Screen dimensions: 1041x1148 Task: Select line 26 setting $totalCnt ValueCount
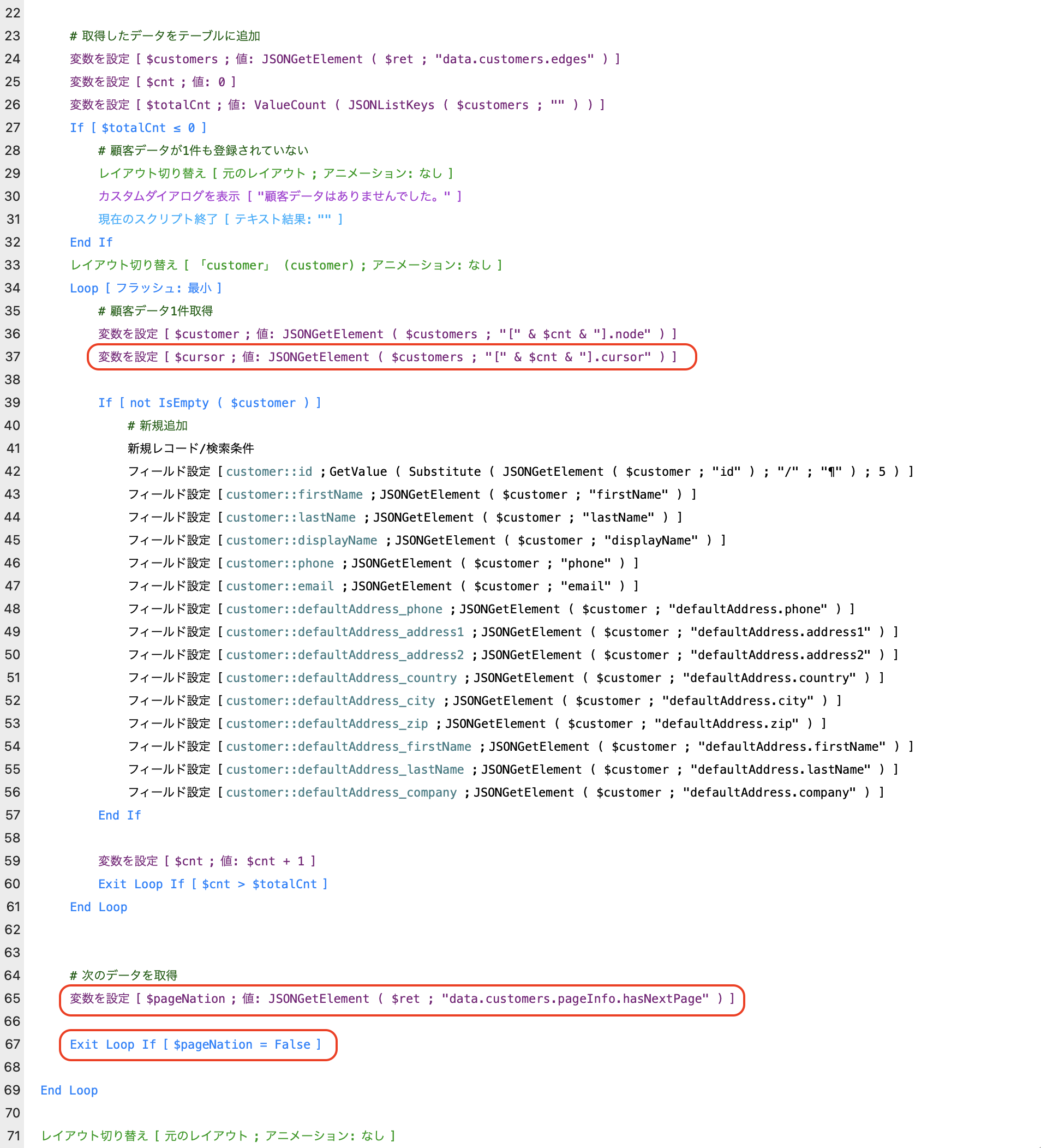[x=338, y=105]
